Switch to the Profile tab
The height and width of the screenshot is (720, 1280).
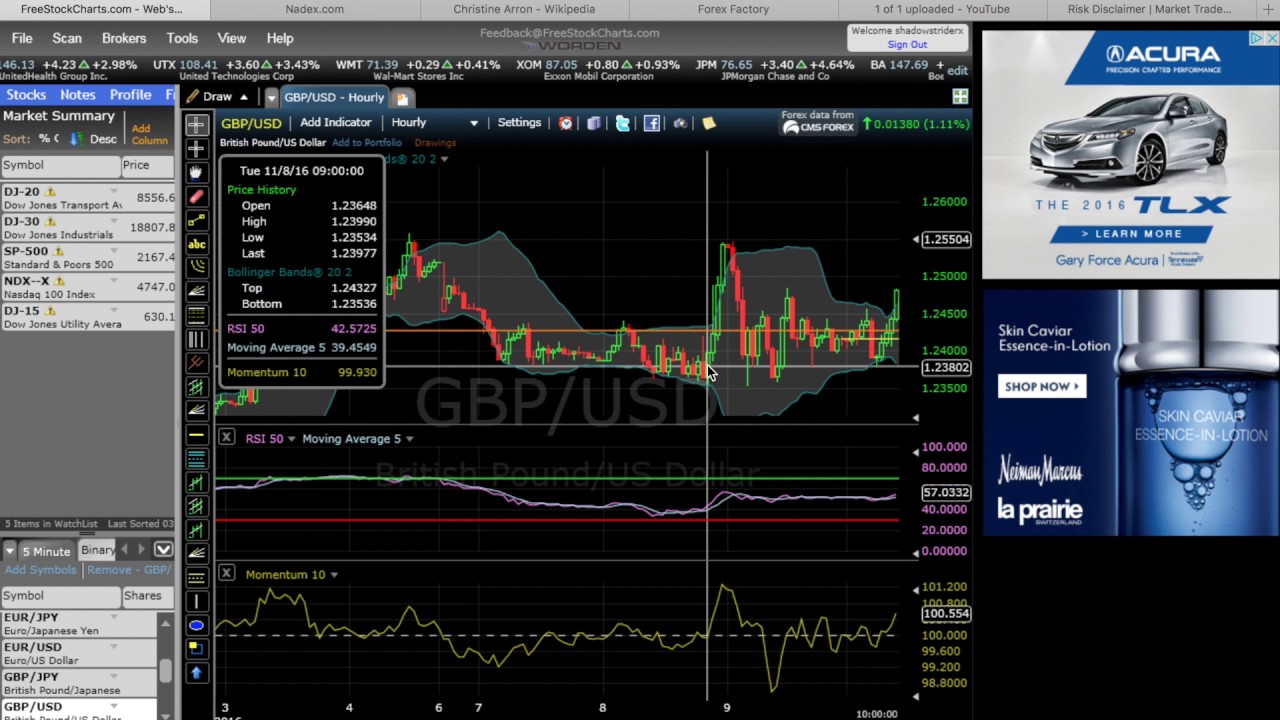click(130, 94)
